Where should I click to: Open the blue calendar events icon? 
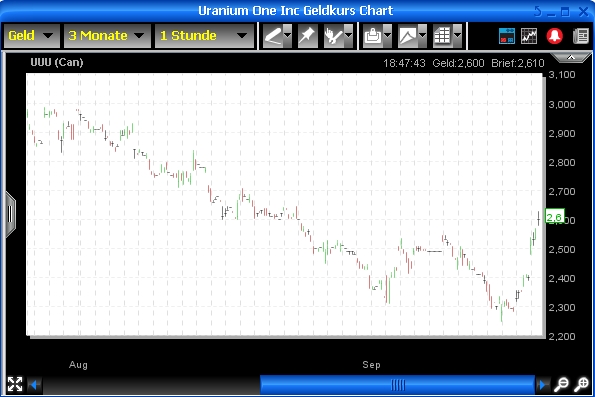pyautogui.click(x=507, y=36)
